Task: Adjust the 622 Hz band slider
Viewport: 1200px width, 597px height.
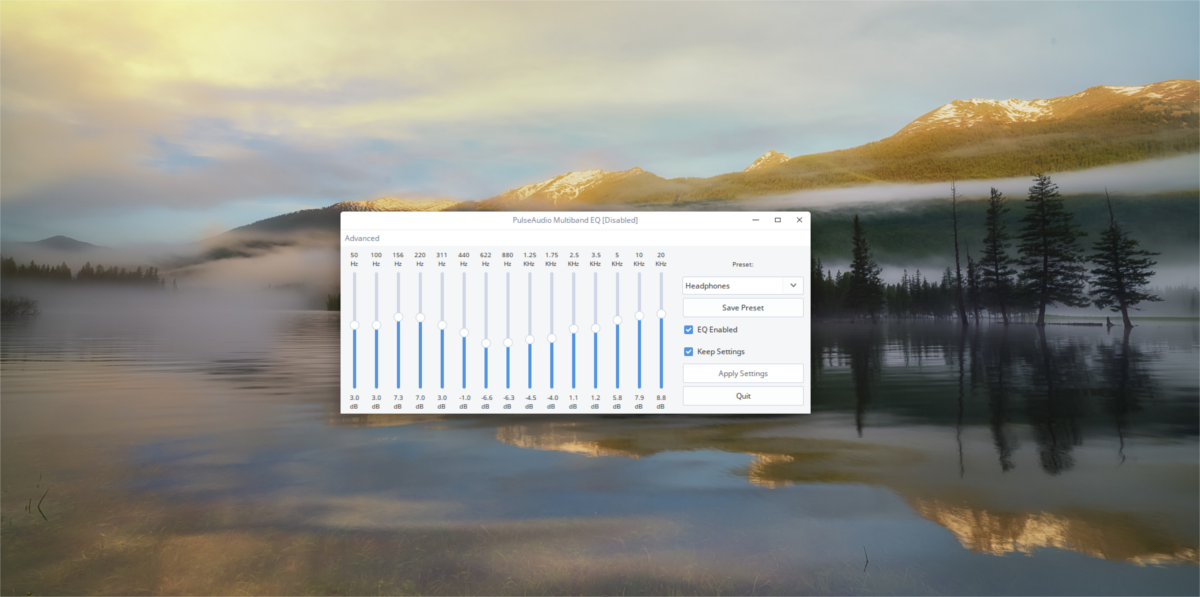Action: [x=486, y=343]
